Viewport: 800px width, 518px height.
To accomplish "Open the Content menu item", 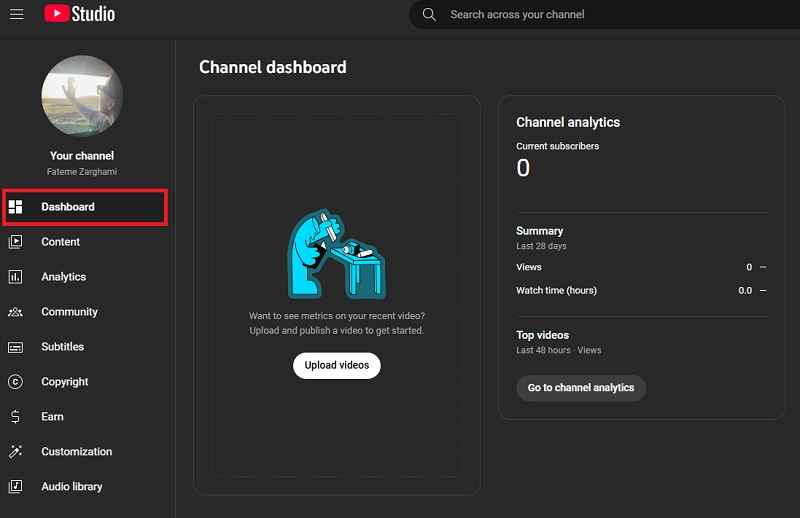I will tap(61, 242).
